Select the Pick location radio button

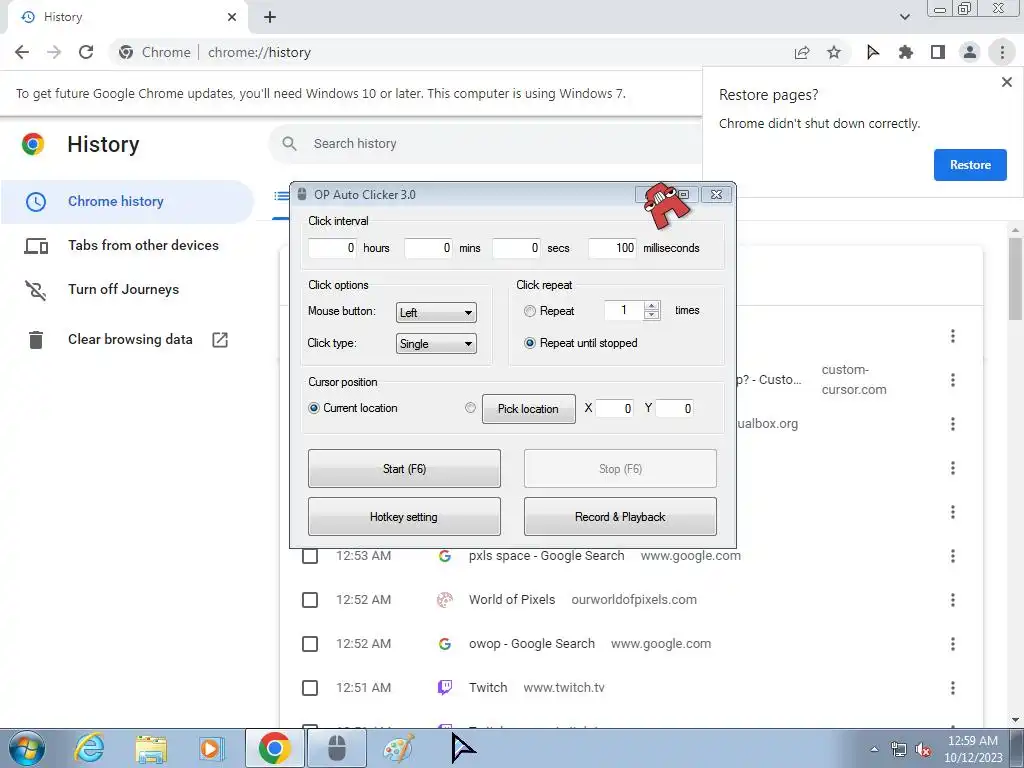click(470, 408)
